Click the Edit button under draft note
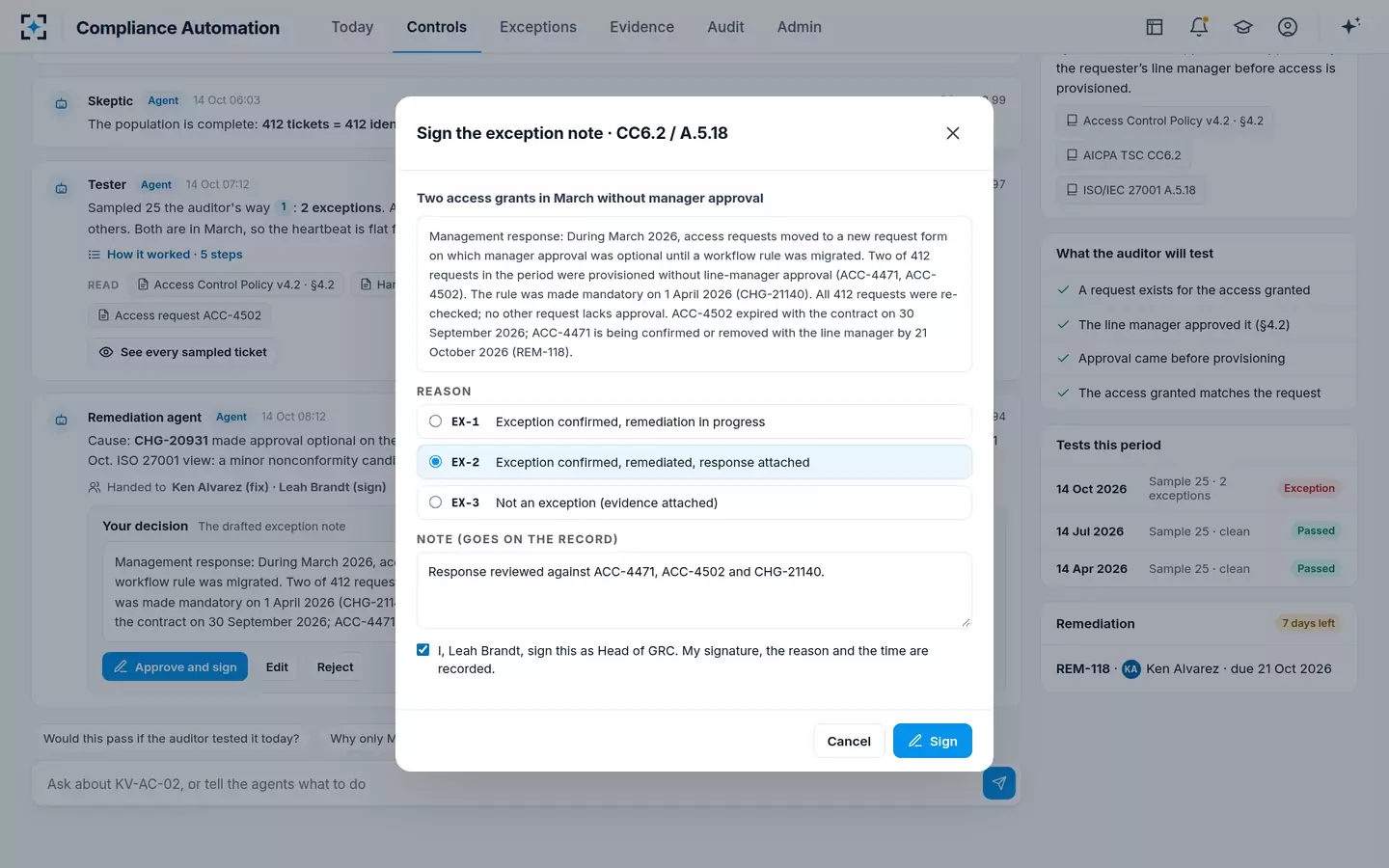Image resolution: width=1389 pixels, height=868 pixels. [277, 666]
